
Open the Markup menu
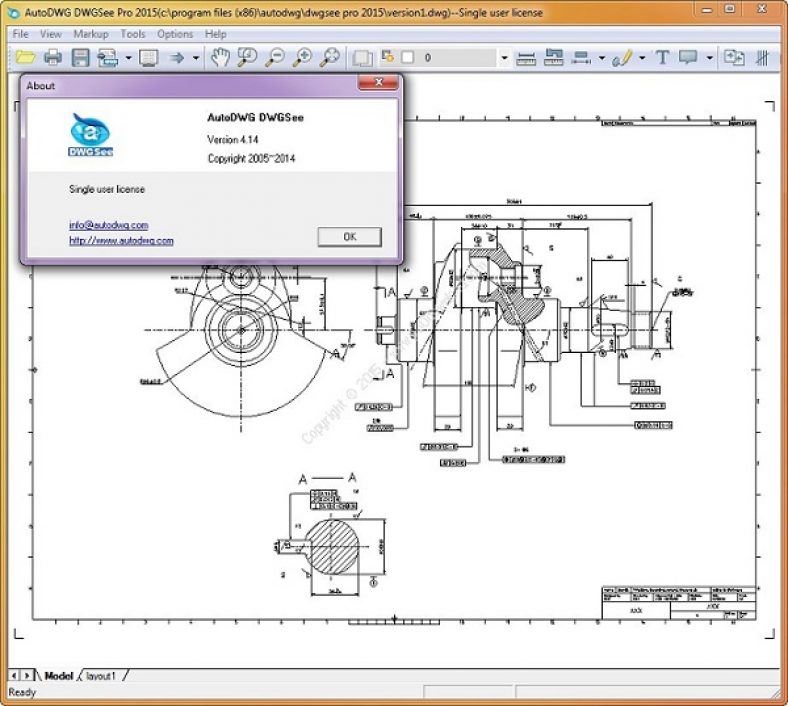click(91, 34)
